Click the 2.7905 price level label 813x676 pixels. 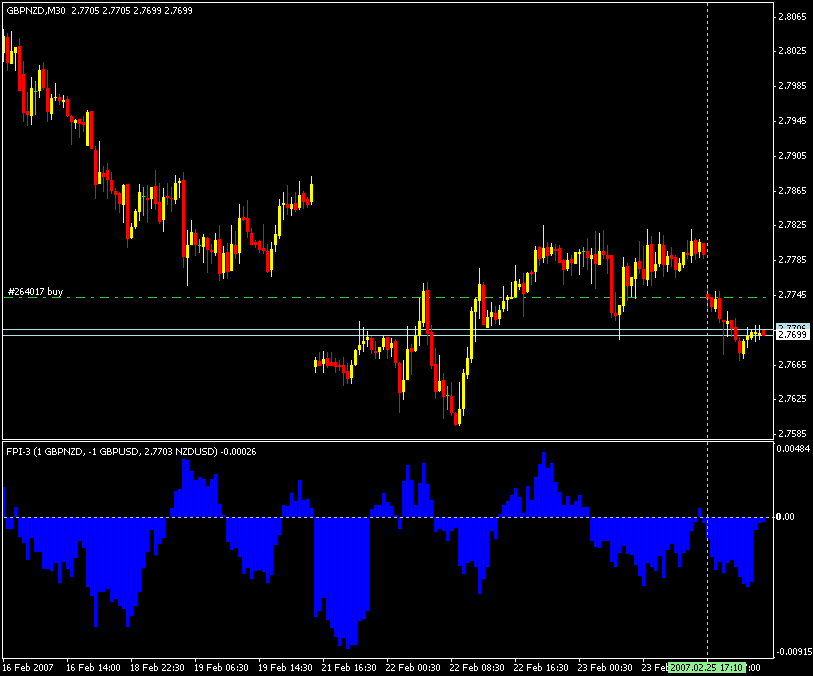click(792, 156)
